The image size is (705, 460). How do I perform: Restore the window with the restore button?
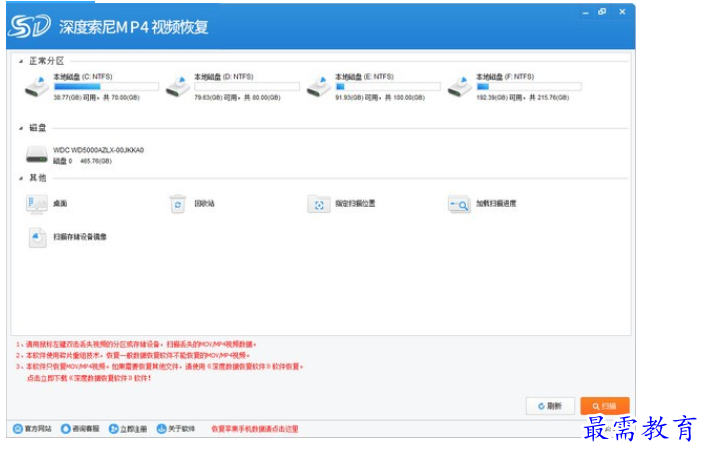(x=602, y=12)
